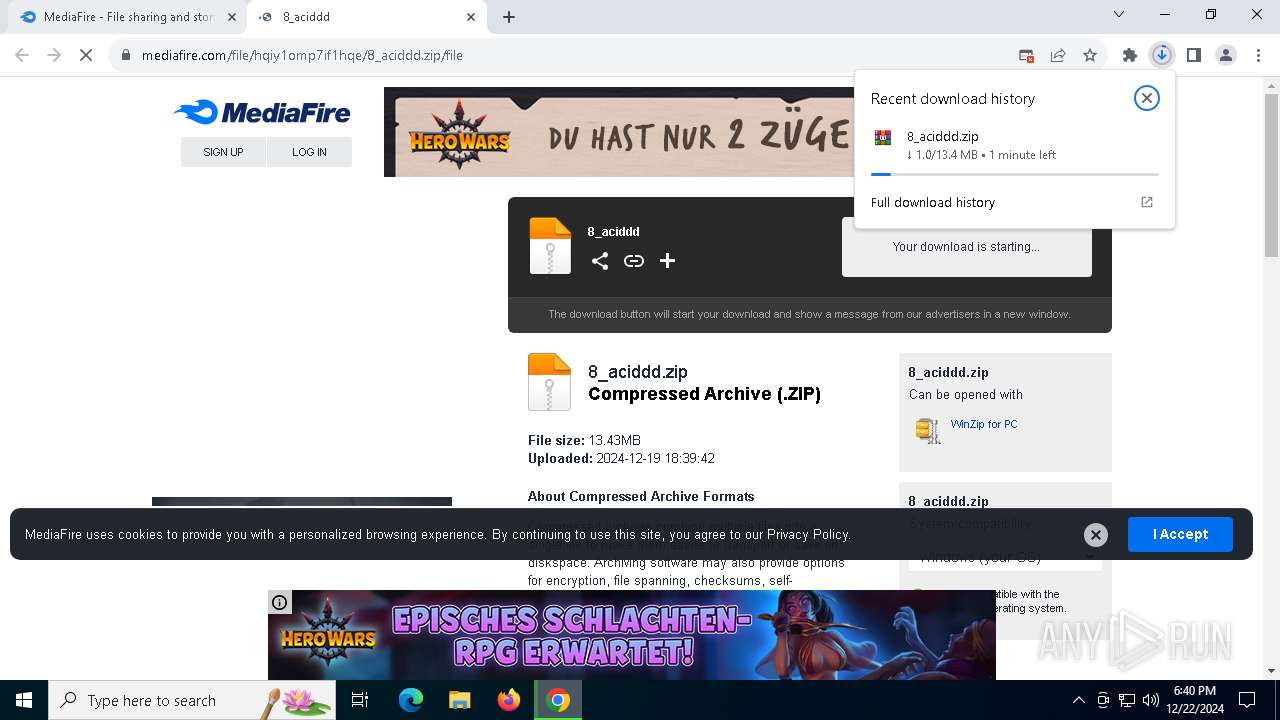Image resolution: width=1280 pixels, height=720 pixels.
Task: Click the Hero Wars top banner ad
Action: pos(619,132)
